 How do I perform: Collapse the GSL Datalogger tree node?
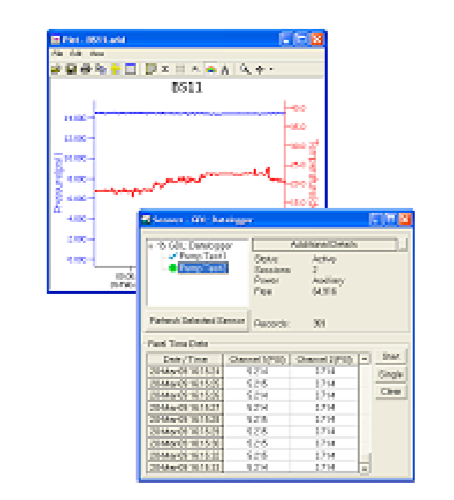(x=151, y=246)
